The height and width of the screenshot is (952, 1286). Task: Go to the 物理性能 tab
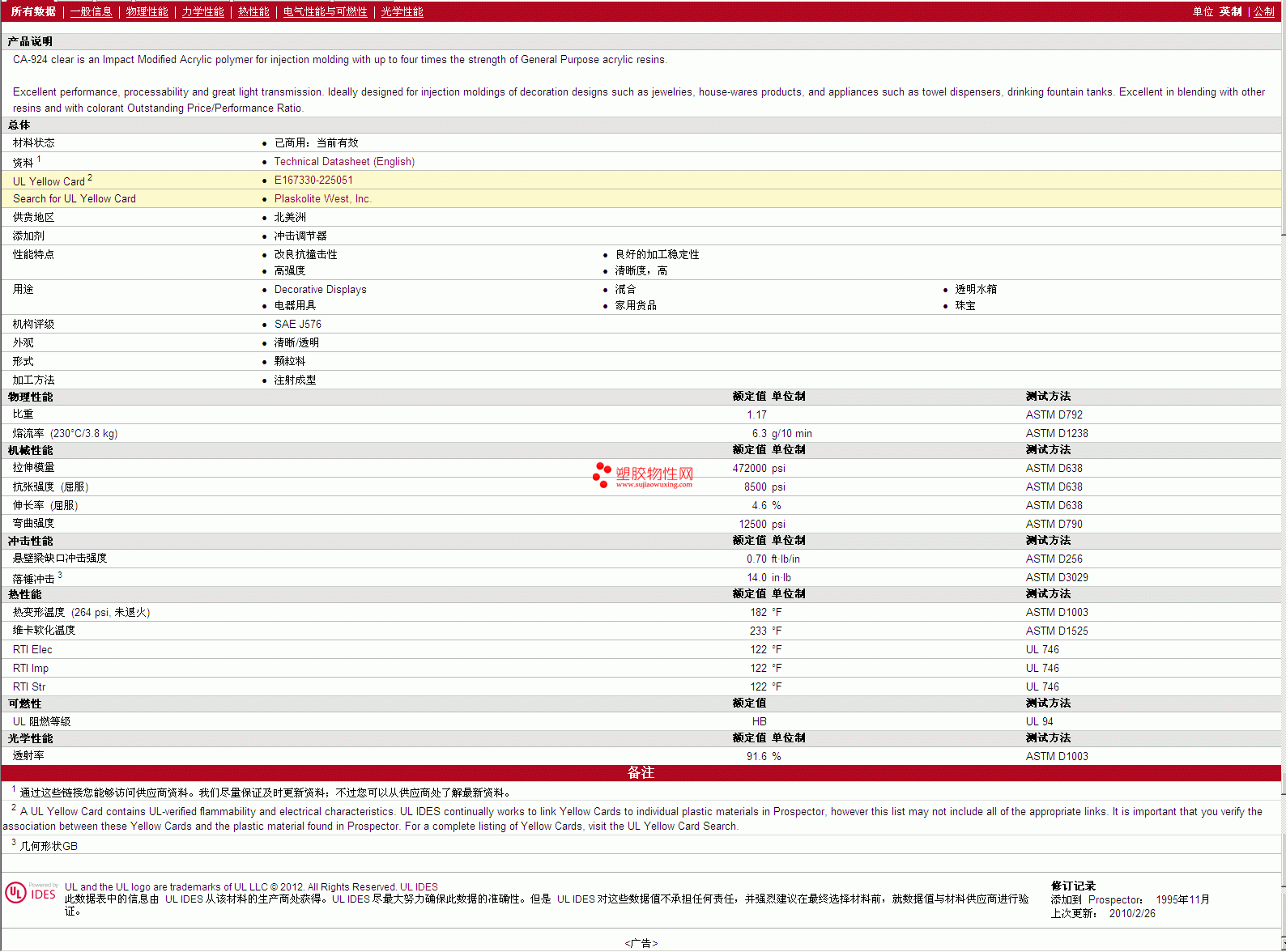pyautogui.click(x=147, y=12)
